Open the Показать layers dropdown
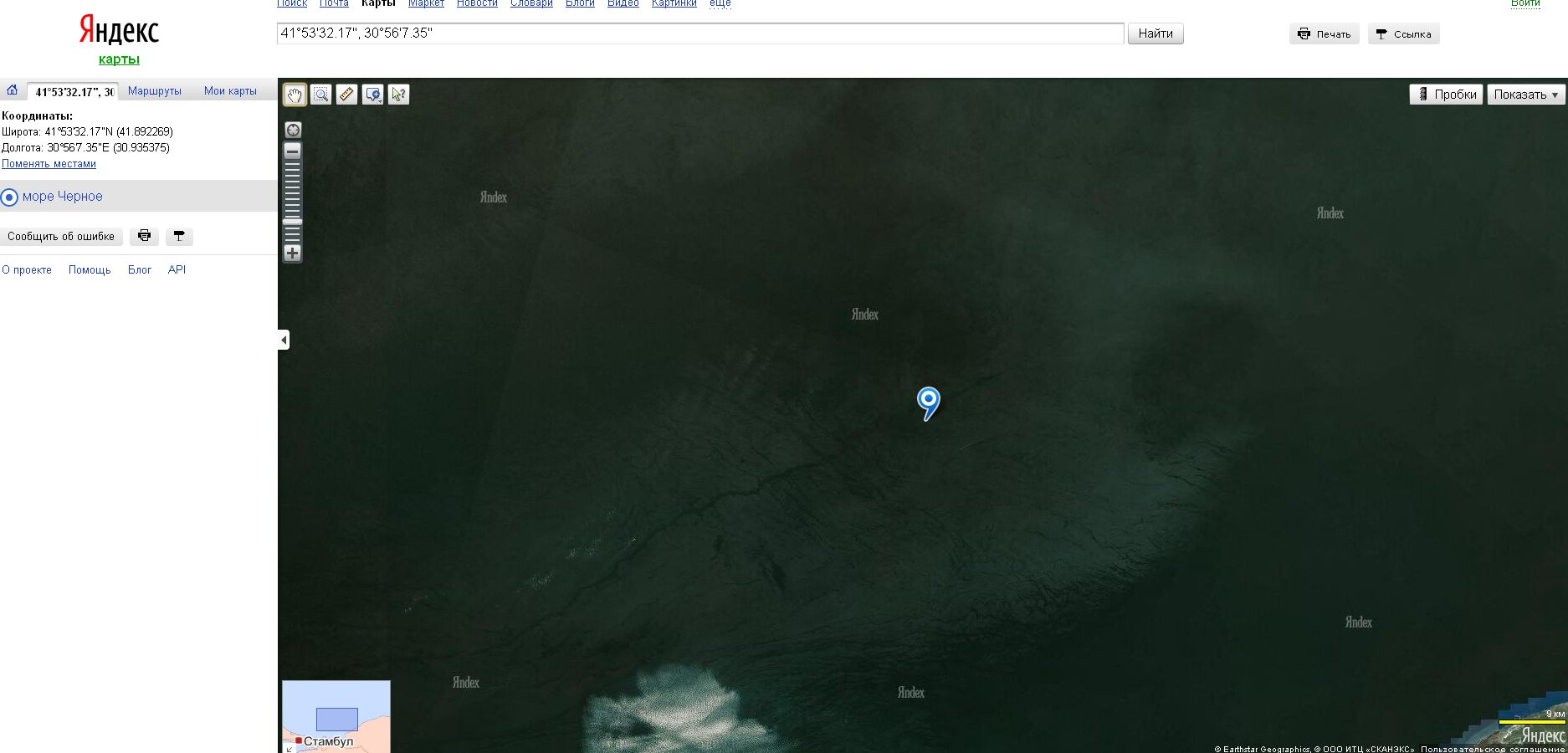This screenshot has width=1568, height=753. point(1526,95)
